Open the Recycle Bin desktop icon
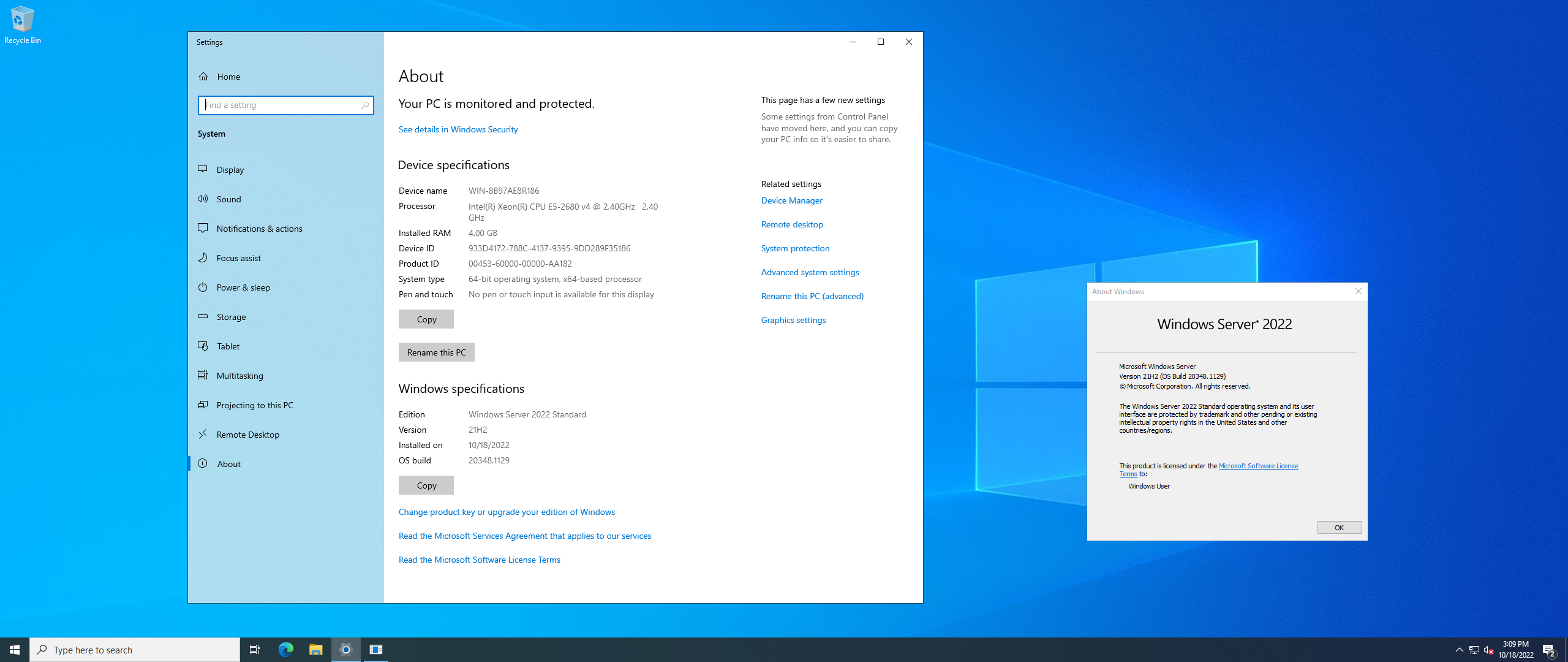The image size is (1568, 662). click(x=22, y=25)
